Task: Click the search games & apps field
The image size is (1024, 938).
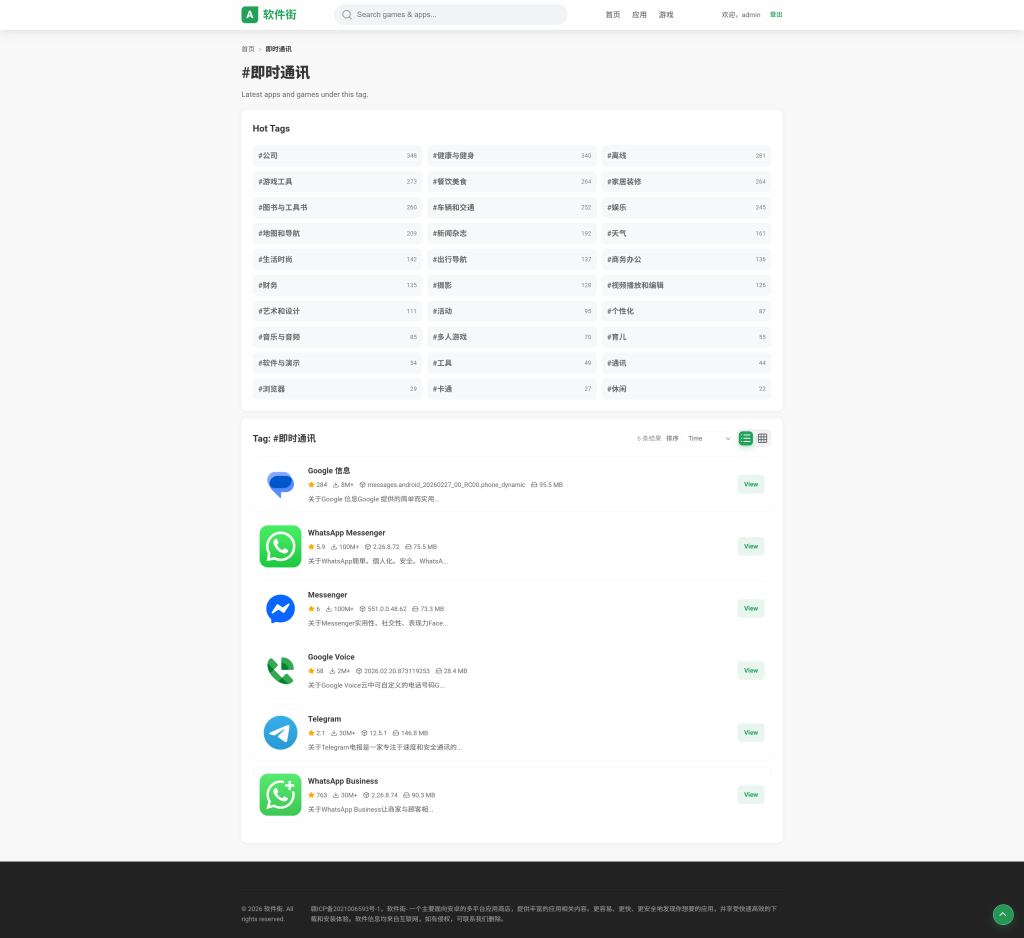Action: [x=455, y=15]
